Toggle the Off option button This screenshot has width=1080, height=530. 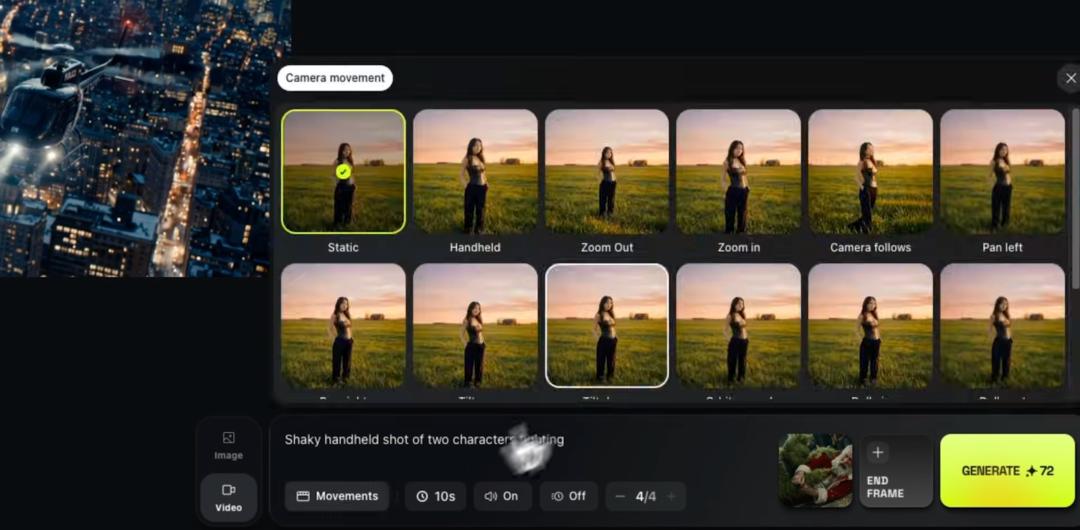[x=568, y=496]
